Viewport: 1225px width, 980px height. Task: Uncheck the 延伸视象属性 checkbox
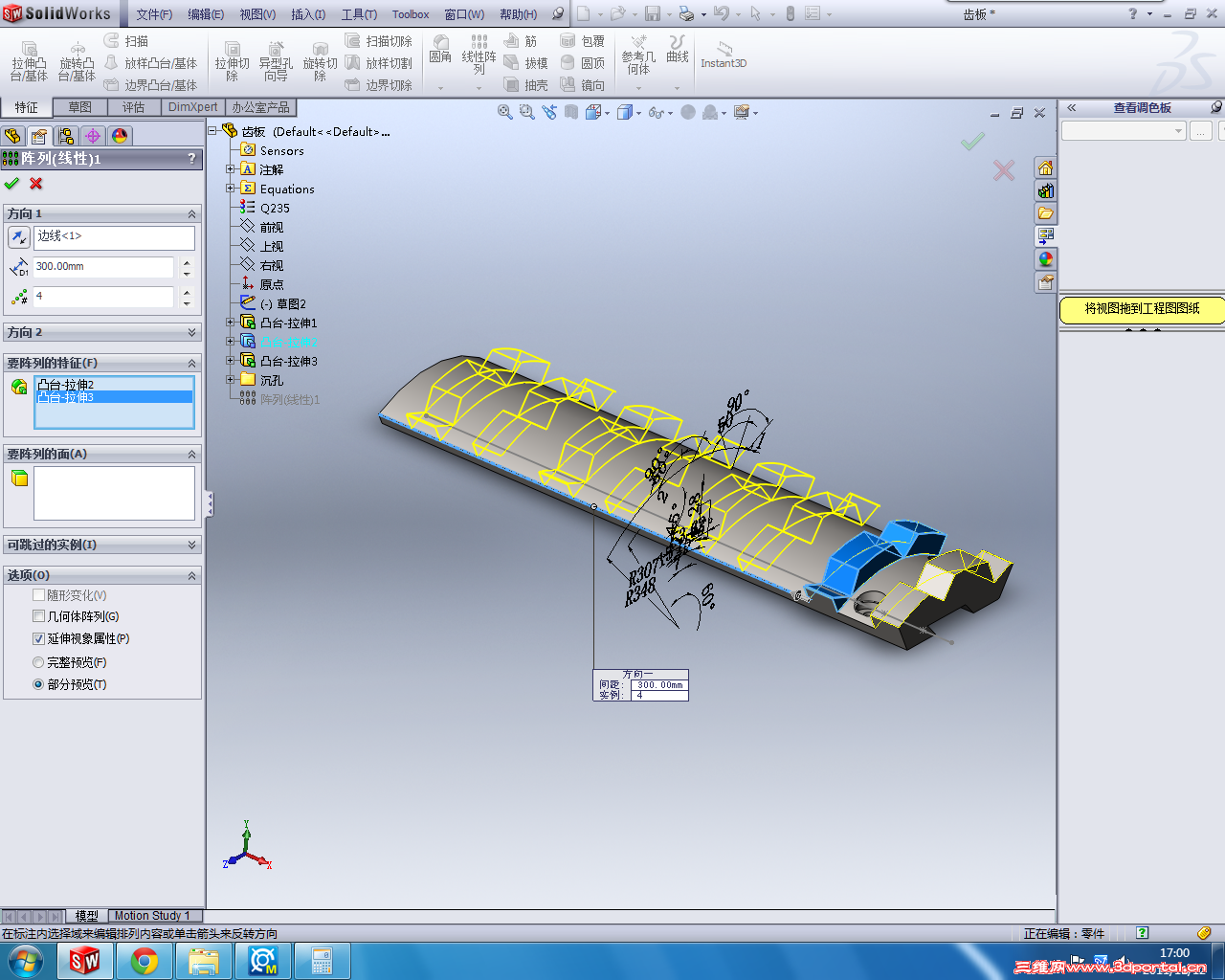tap(39, 638)
